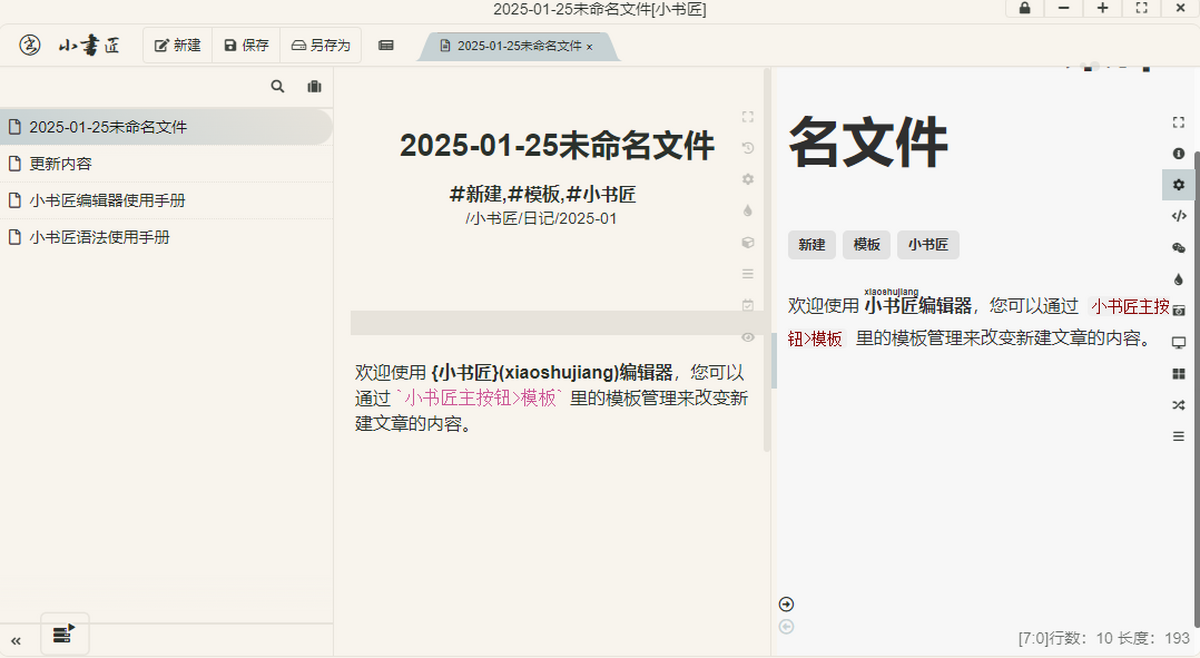Open the keyboard-style toolbar icon after 另存为
Image resolution: width=1200 pixels, height=658 pixels.
tap(386, 45)
